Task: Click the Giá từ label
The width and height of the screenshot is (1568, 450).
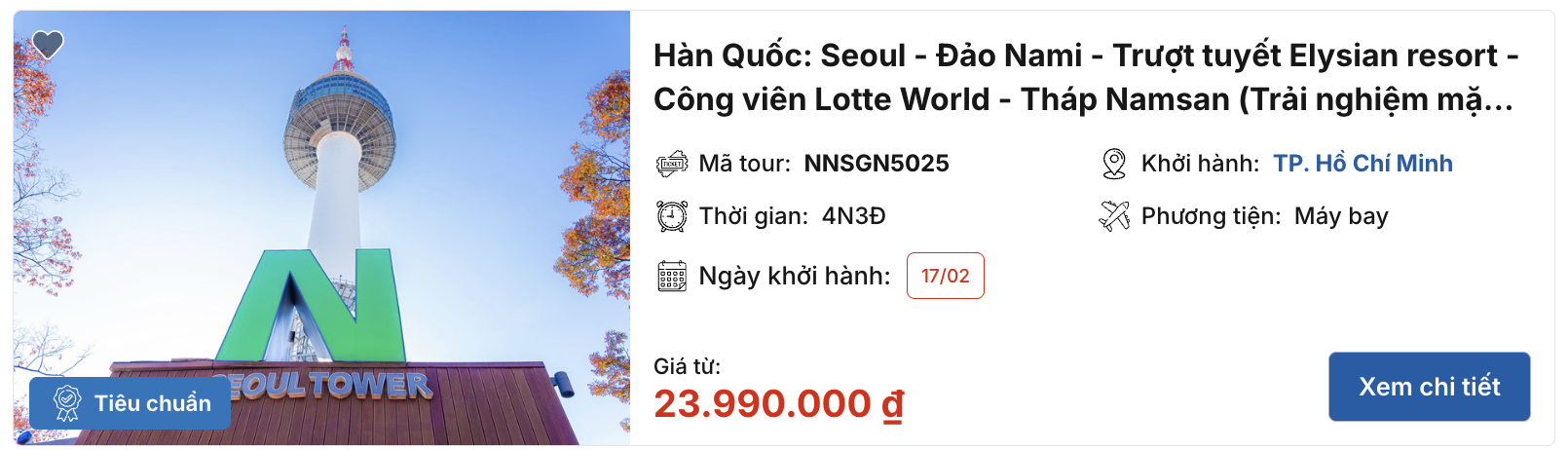Action: click(688, 366)
